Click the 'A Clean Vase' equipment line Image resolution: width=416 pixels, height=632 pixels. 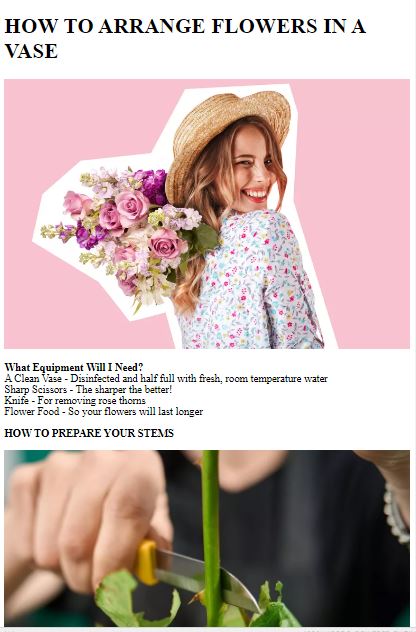pyautogui.click(x=166, y=378)
